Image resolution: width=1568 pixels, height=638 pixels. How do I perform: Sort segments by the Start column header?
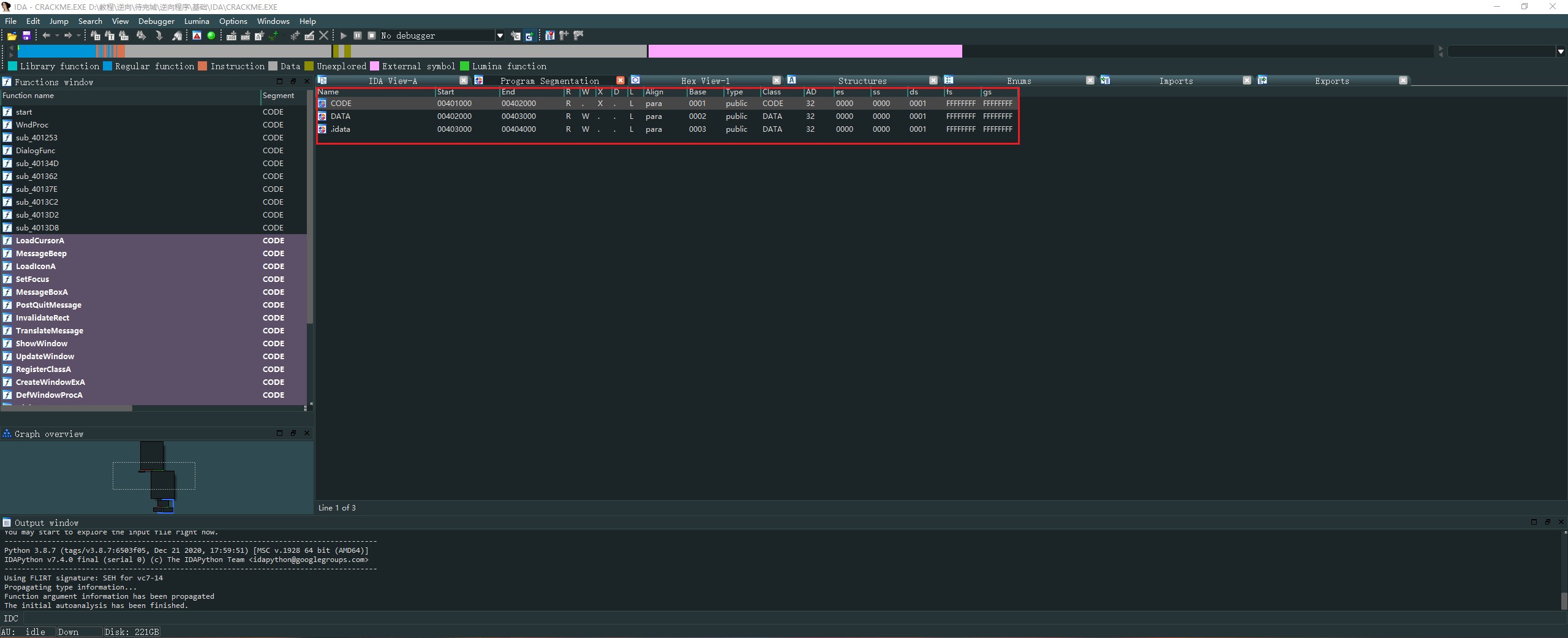pyautogui.click(x=467, y=92)
